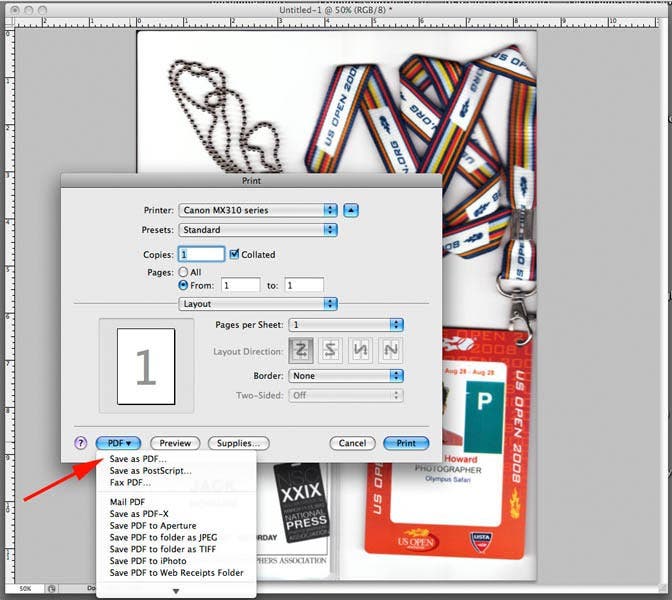Select the first Z-shaped layout direction icon
The height and width of the screenshot is (600, 672).
[300, 350]
